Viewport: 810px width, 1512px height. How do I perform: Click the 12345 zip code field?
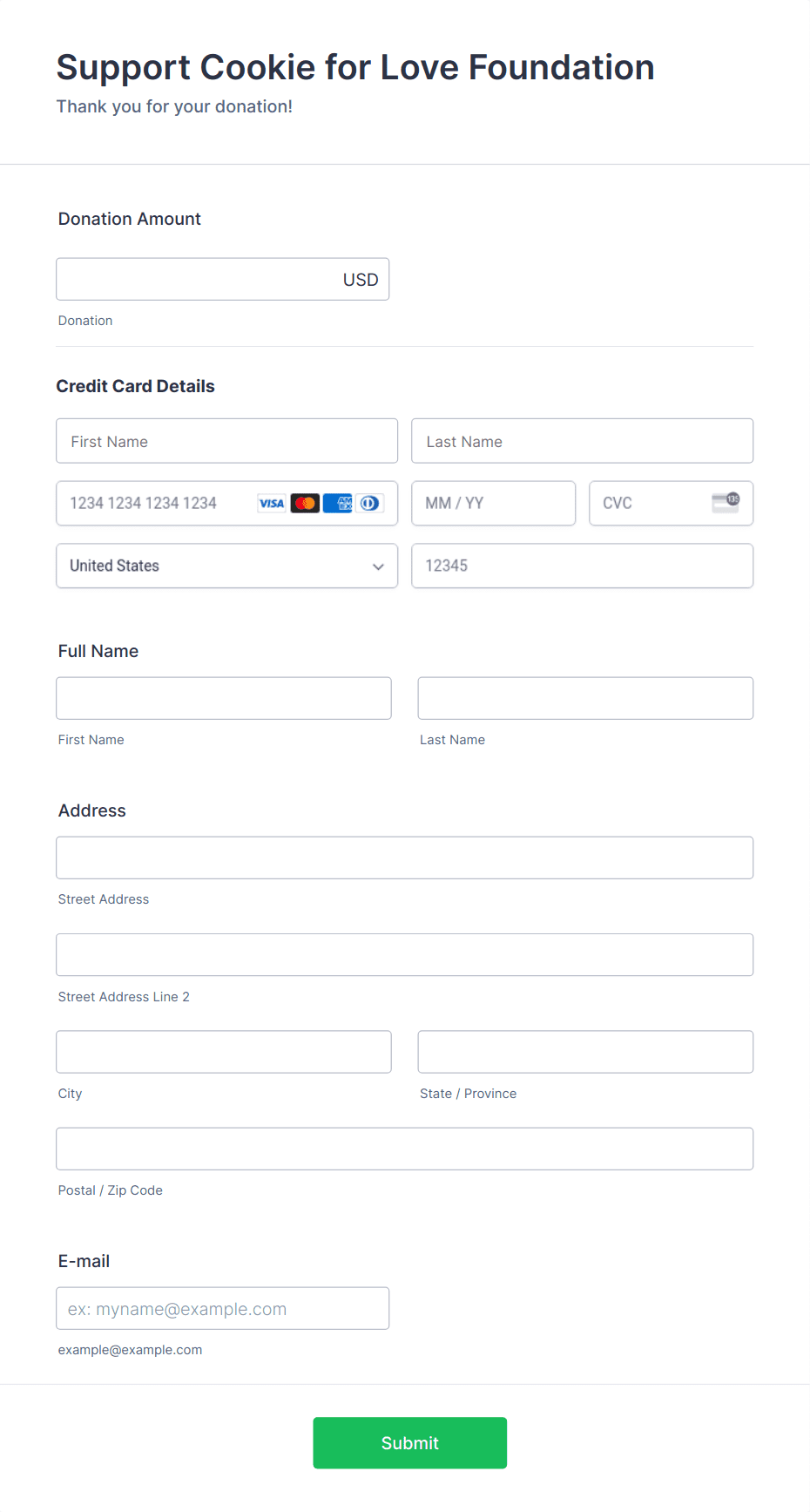click(582, 566)
